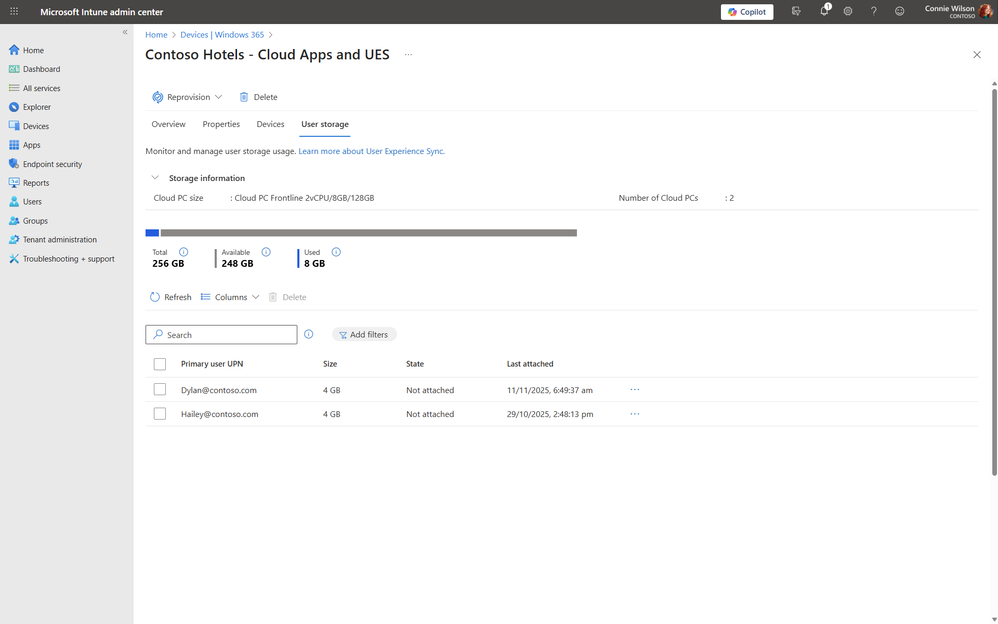Open the app launcher waffle icon

[x=14, y=12]
